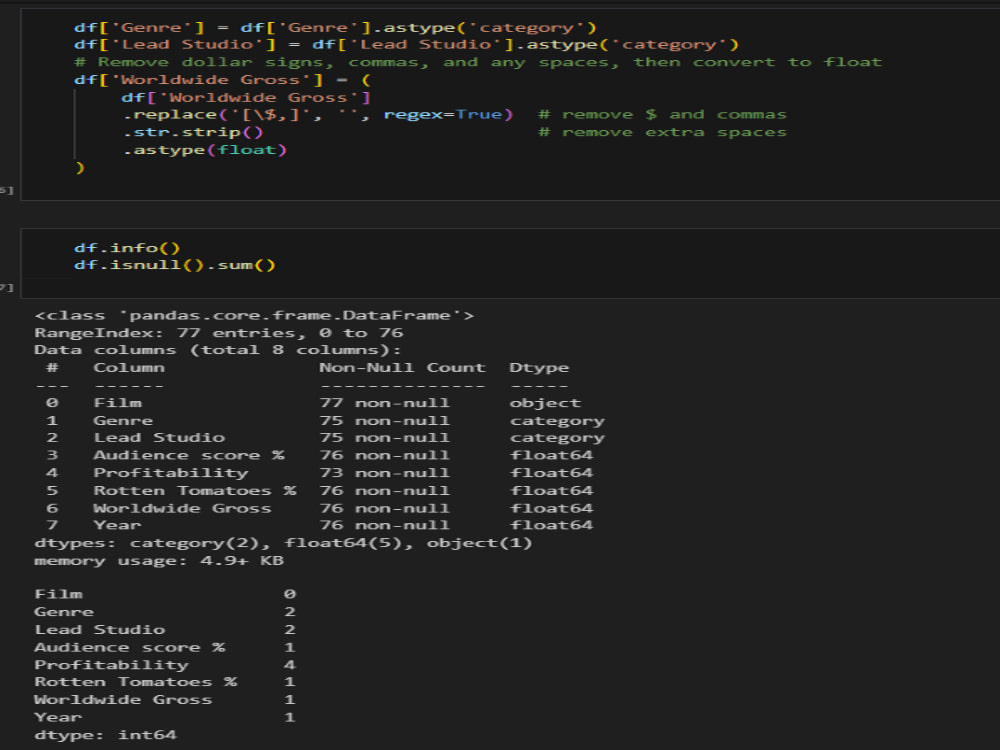Click 'Worldwide Gross' in null count list
Viewport: 1000px width, 750px height.
[x=123, y=700]
